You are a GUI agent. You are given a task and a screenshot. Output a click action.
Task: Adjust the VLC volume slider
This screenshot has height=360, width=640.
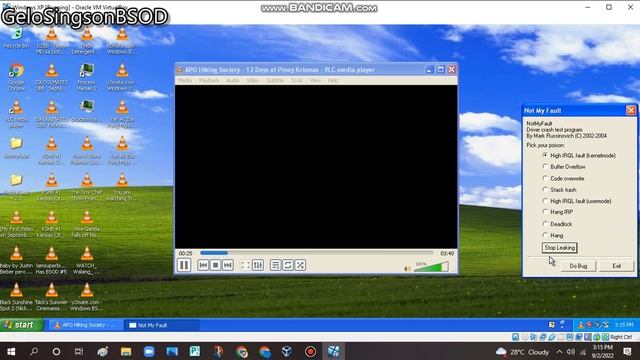[x=431, y=267]
